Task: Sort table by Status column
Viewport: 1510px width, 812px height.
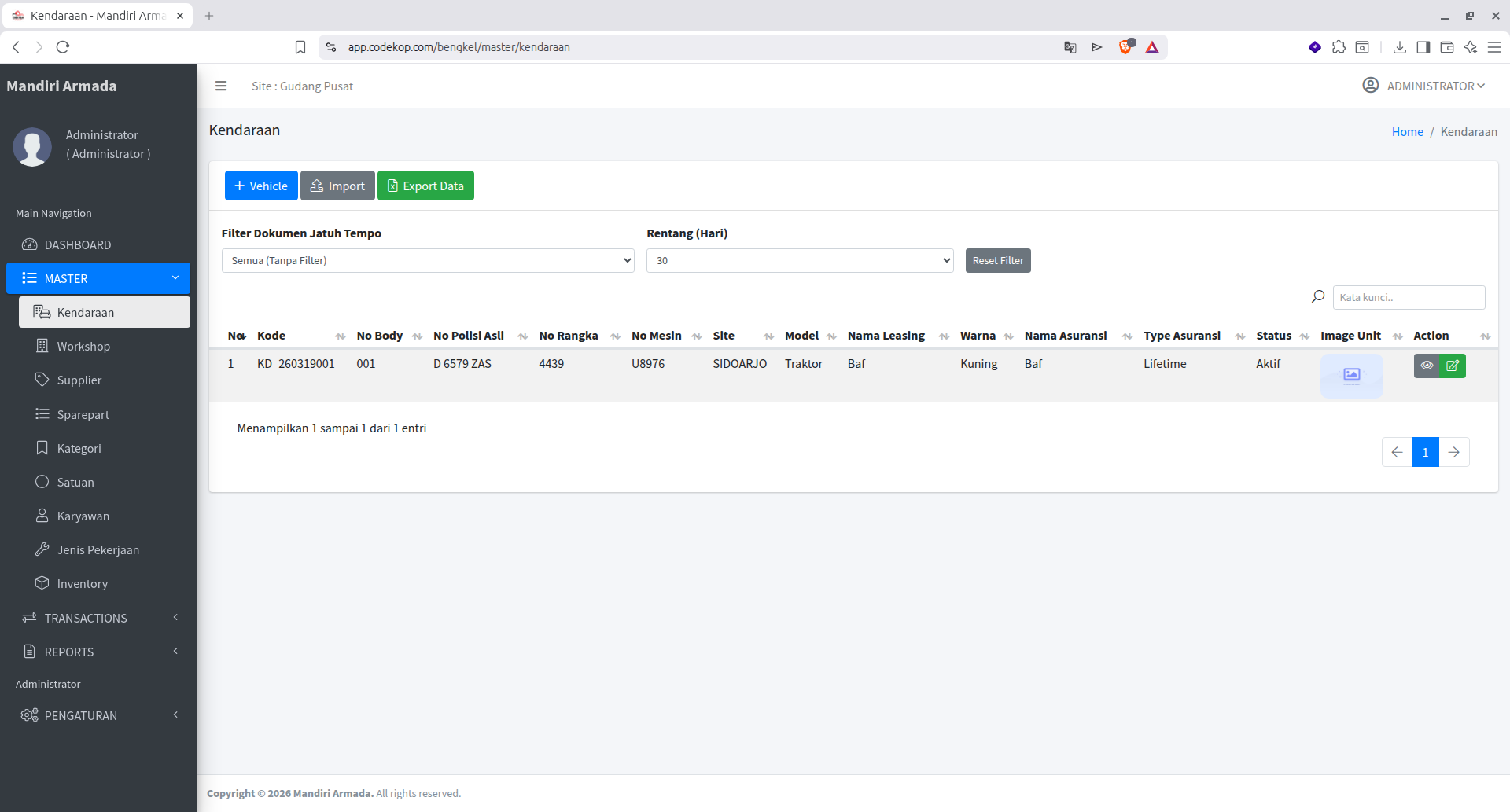Action: coord(1282,336)
